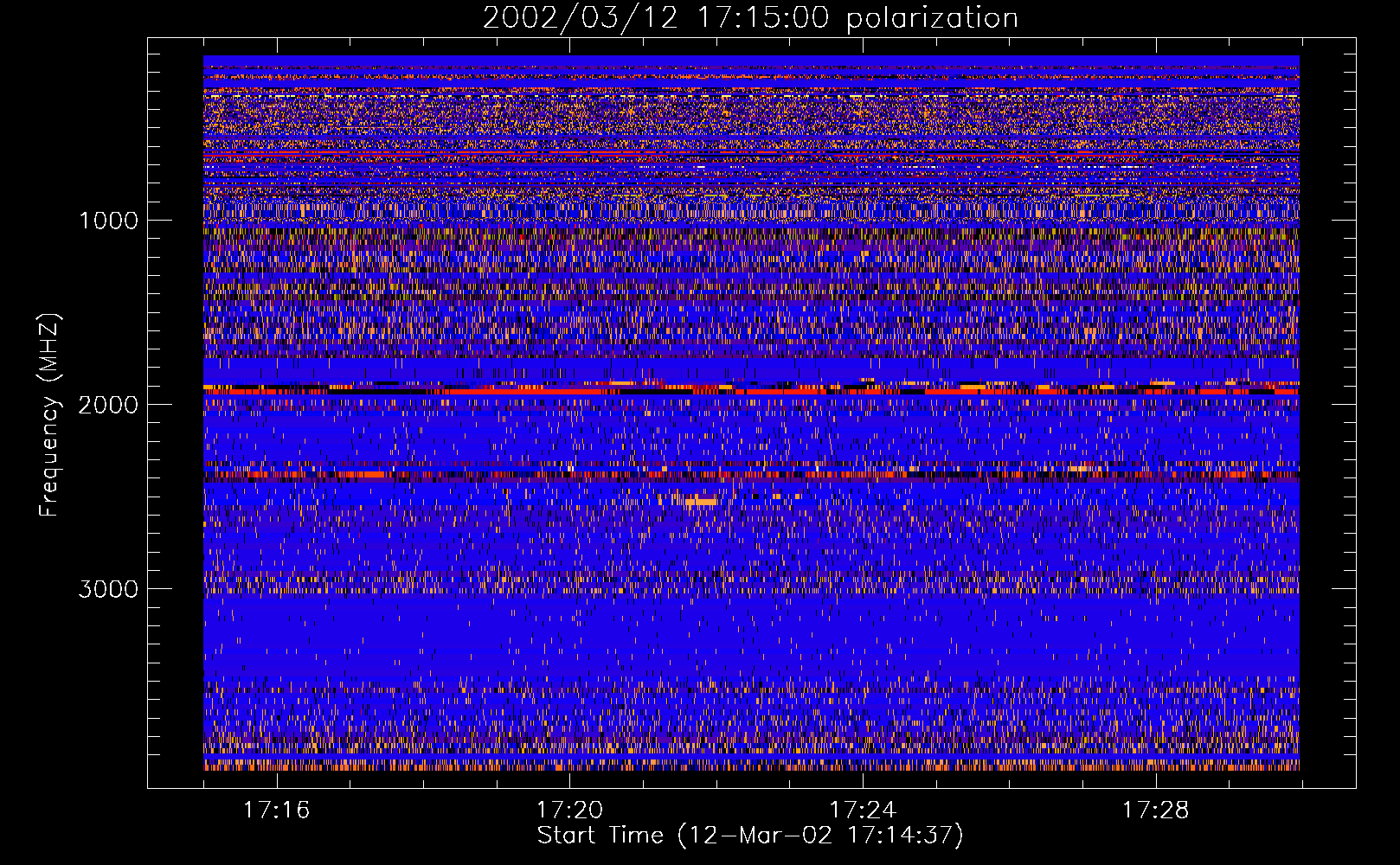Click the red interference band near 2000 MHz

point(751,390)
